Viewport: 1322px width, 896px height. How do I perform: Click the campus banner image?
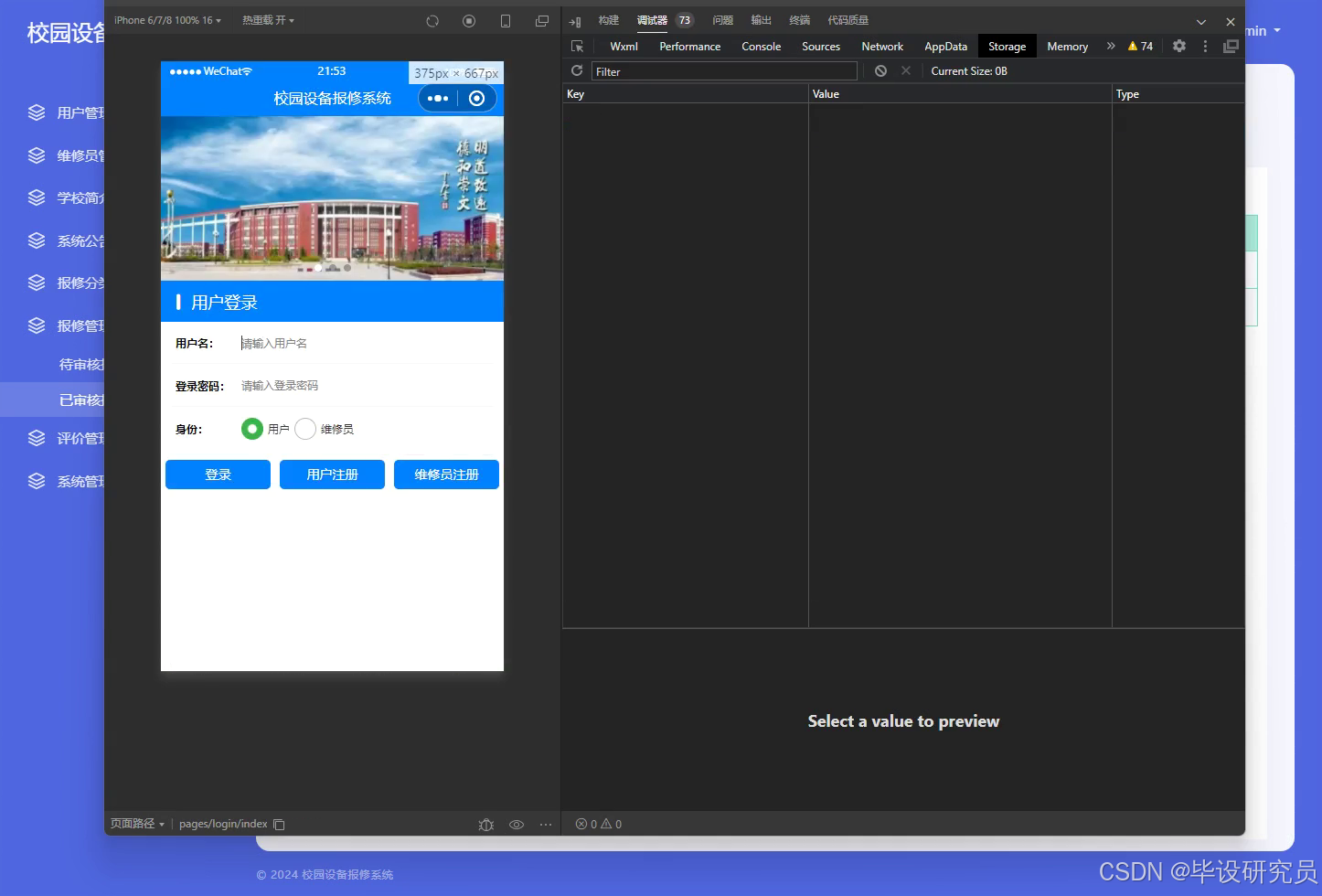[332, 198]
